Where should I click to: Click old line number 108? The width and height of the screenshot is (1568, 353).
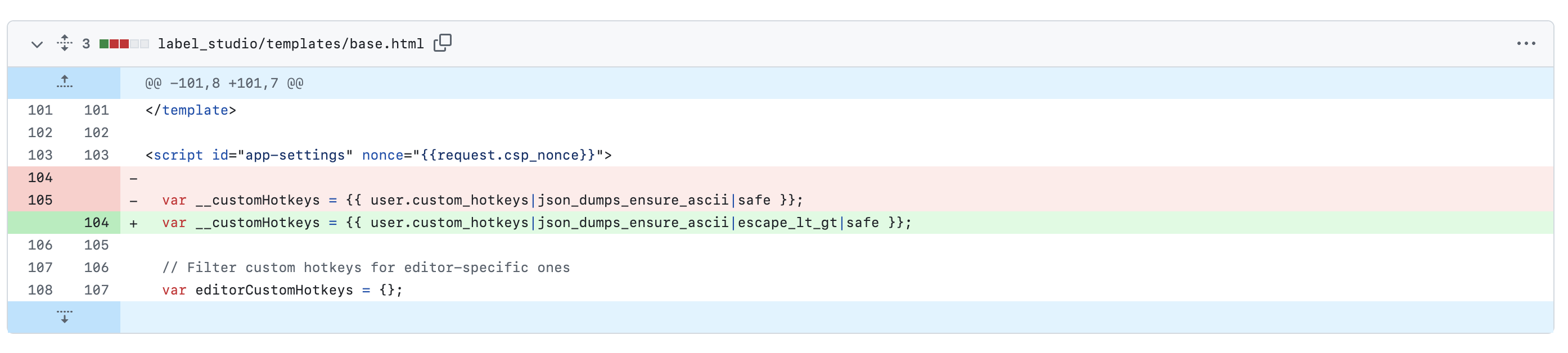pos(40,290)
